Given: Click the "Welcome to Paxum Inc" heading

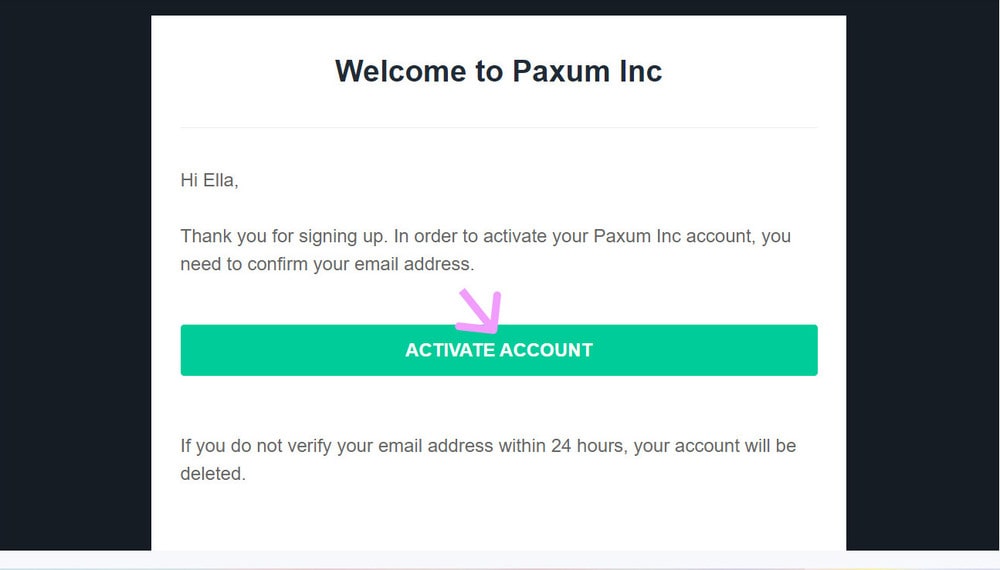Looking at the screenshot, I should coord(498,71).
